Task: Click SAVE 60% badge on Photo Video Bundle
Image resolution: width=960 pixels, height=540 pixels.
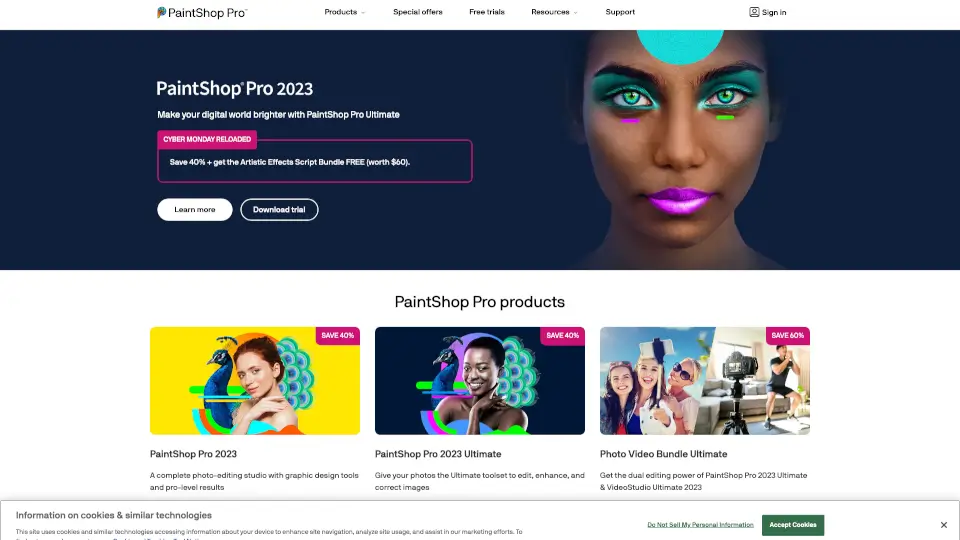Action: click(787, 336)
